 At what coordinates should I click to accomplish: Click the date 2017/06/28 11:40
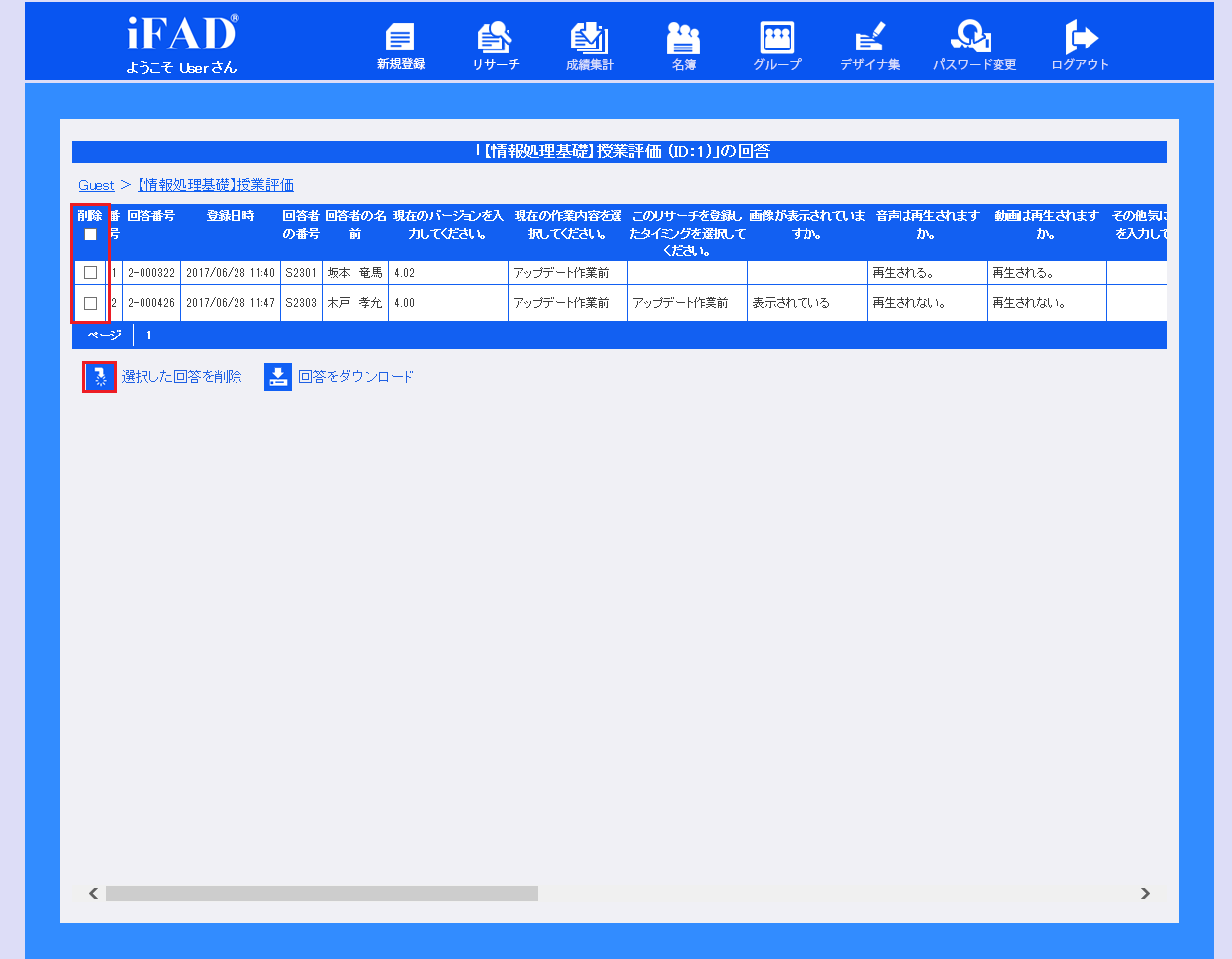231,273
